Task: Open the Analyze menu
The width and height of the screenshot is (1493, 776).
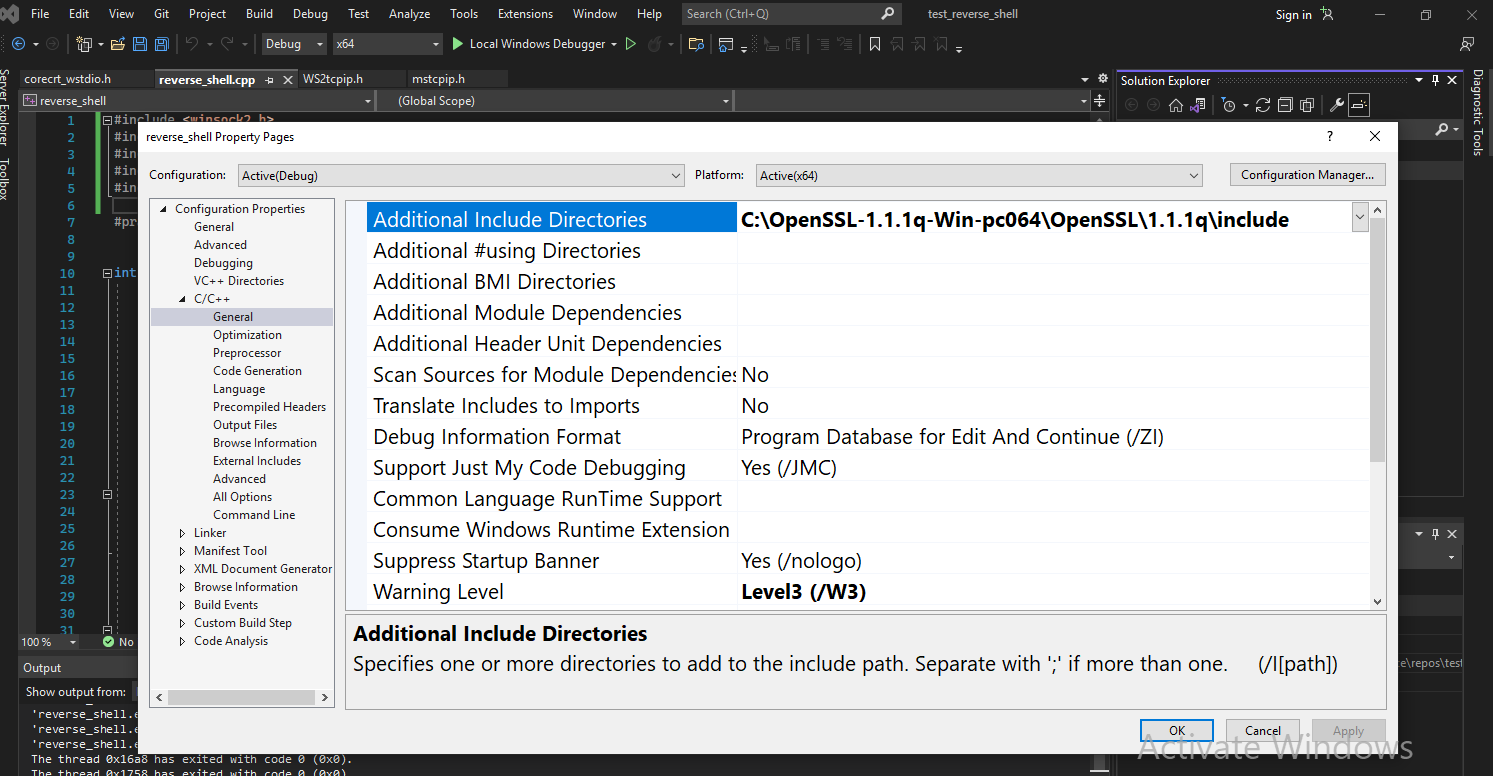Action: [x=409, y=14]
